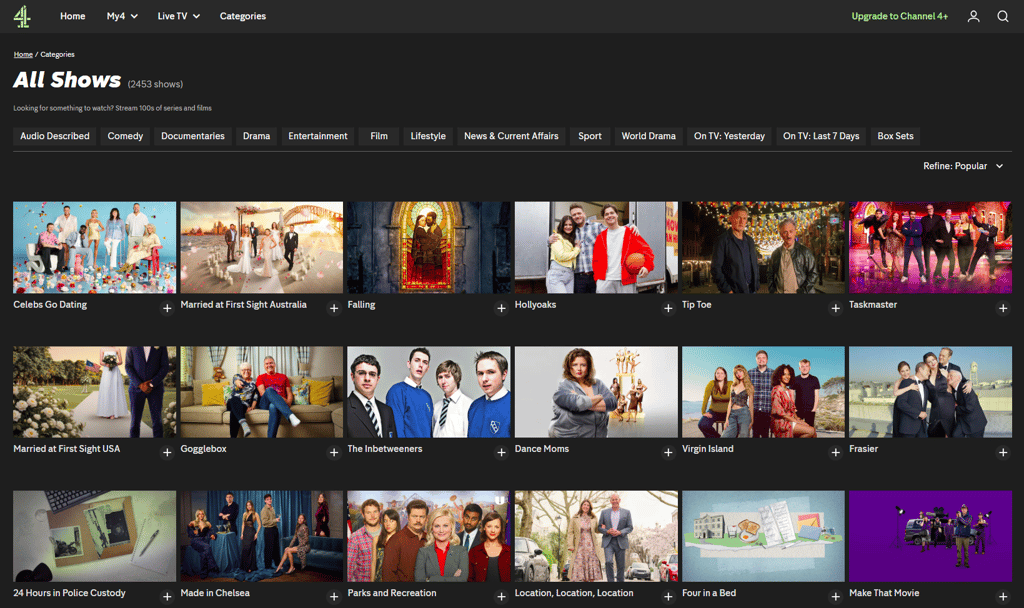Click the Four in a Bed title text
1024x608 pixels.
[x=709, y=593]
